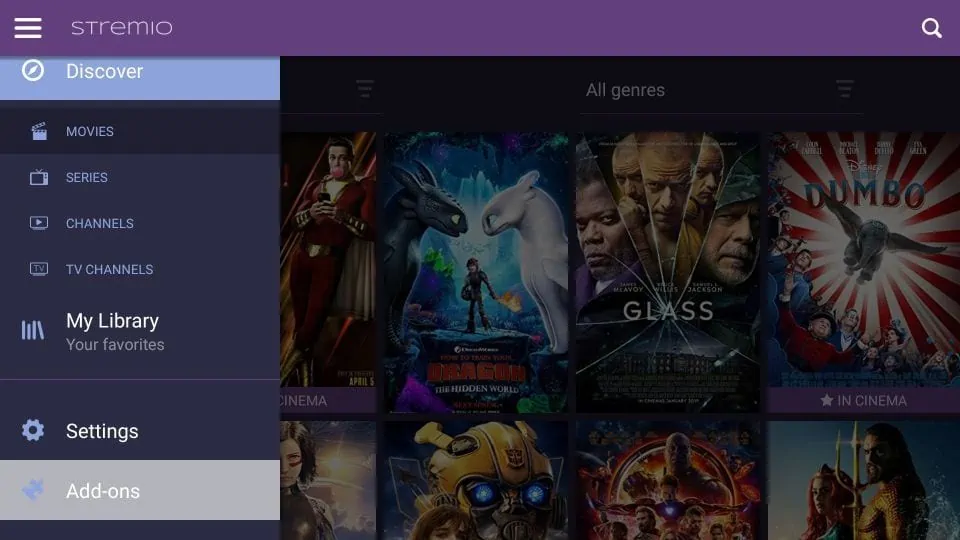The height and width of the screenshot is (540, 960).
Task: Select SERIES in the side menu
Action: pos(140,177)
